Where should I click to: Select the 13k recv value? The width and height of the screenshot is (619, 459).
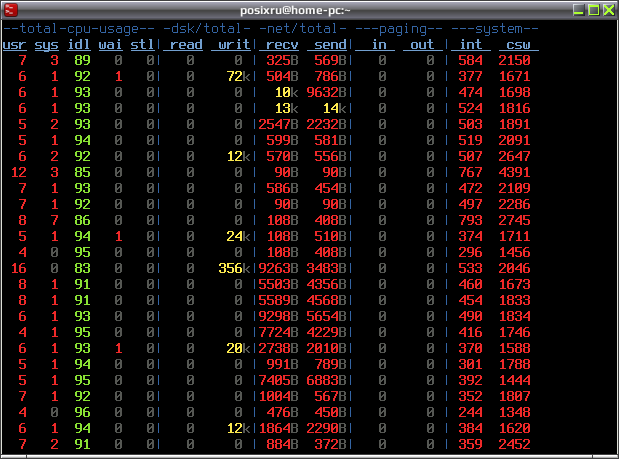click(287, 108)
